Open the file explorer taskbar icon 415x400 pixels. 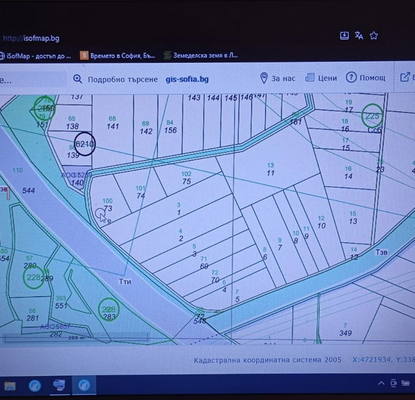click(10, 386)
